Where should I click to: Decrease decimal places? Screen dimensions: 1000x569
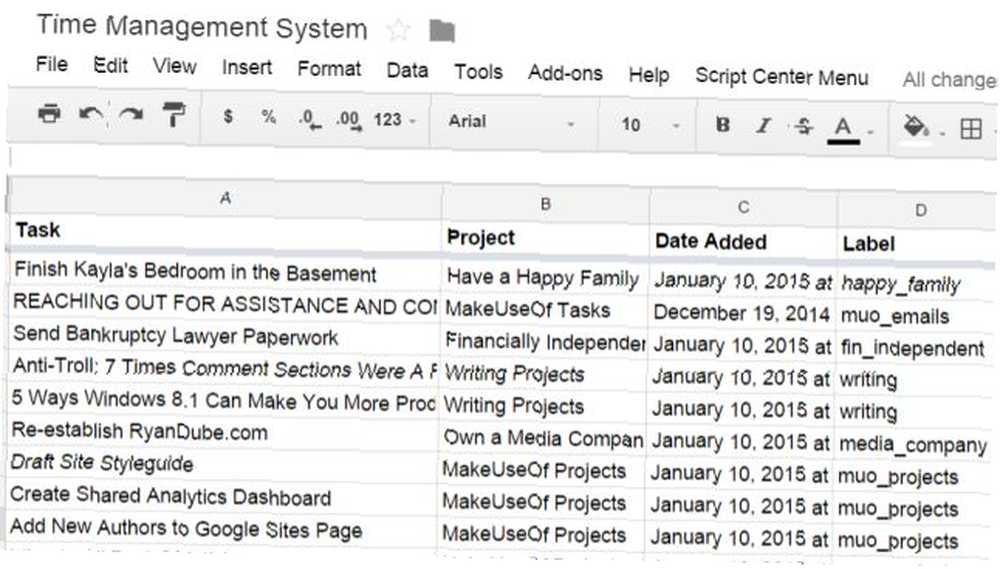coord(310,119)
